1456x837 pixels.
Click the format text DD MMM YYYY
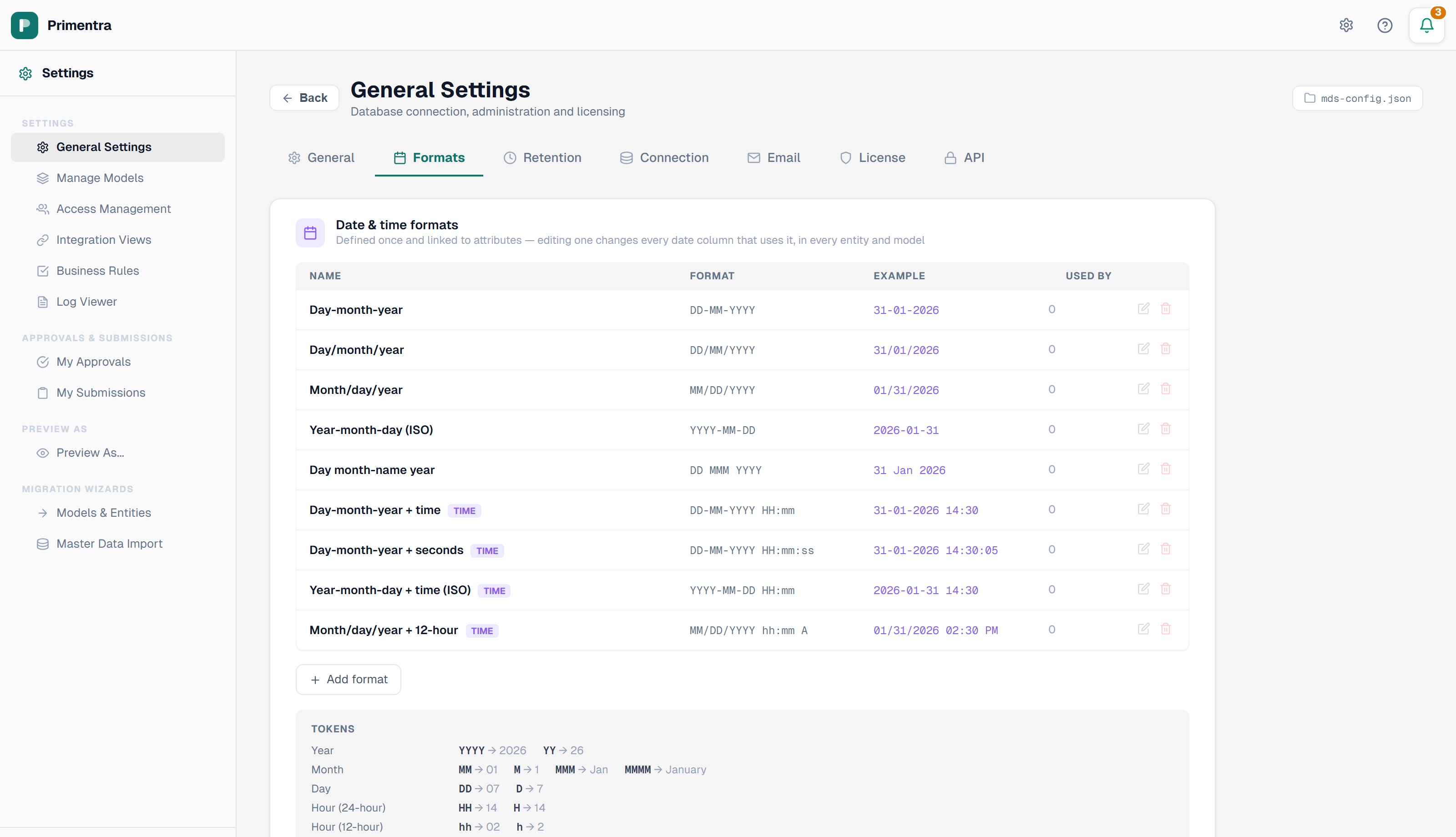click(x=725, y=470)
